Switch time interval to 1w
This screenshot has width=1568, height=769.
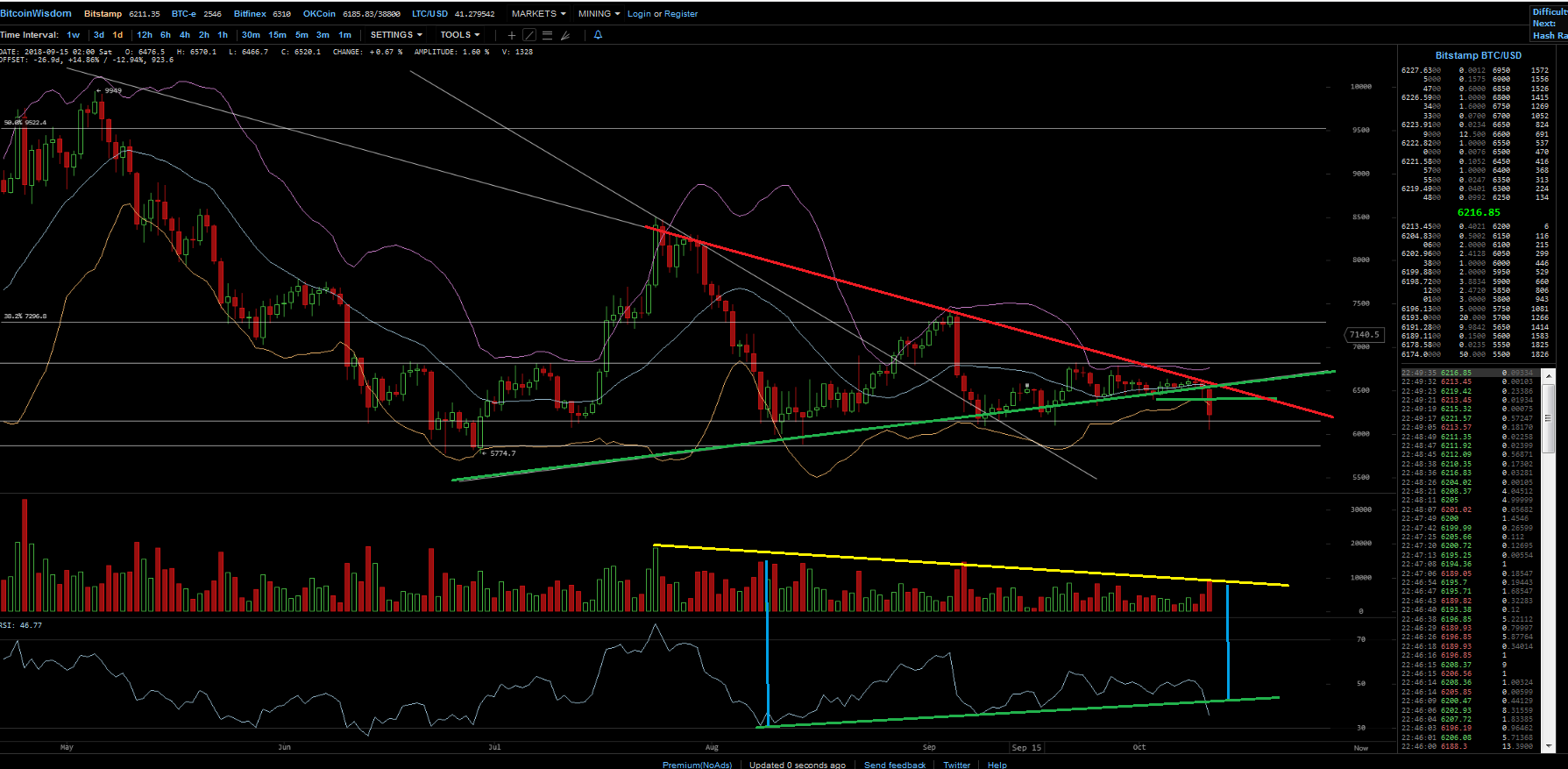[73, 35]
